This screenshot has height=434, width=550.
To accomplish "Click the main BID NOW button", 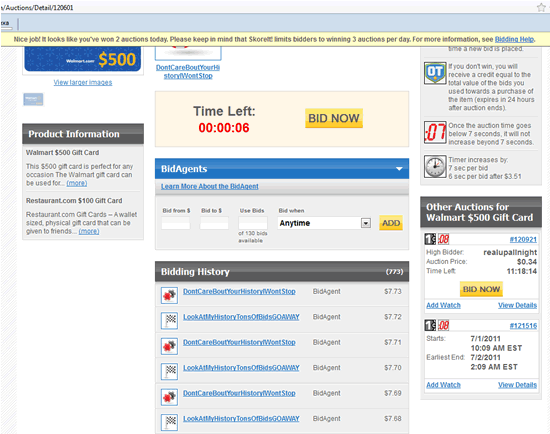I will pyautogui.click(x=334, y=118).
